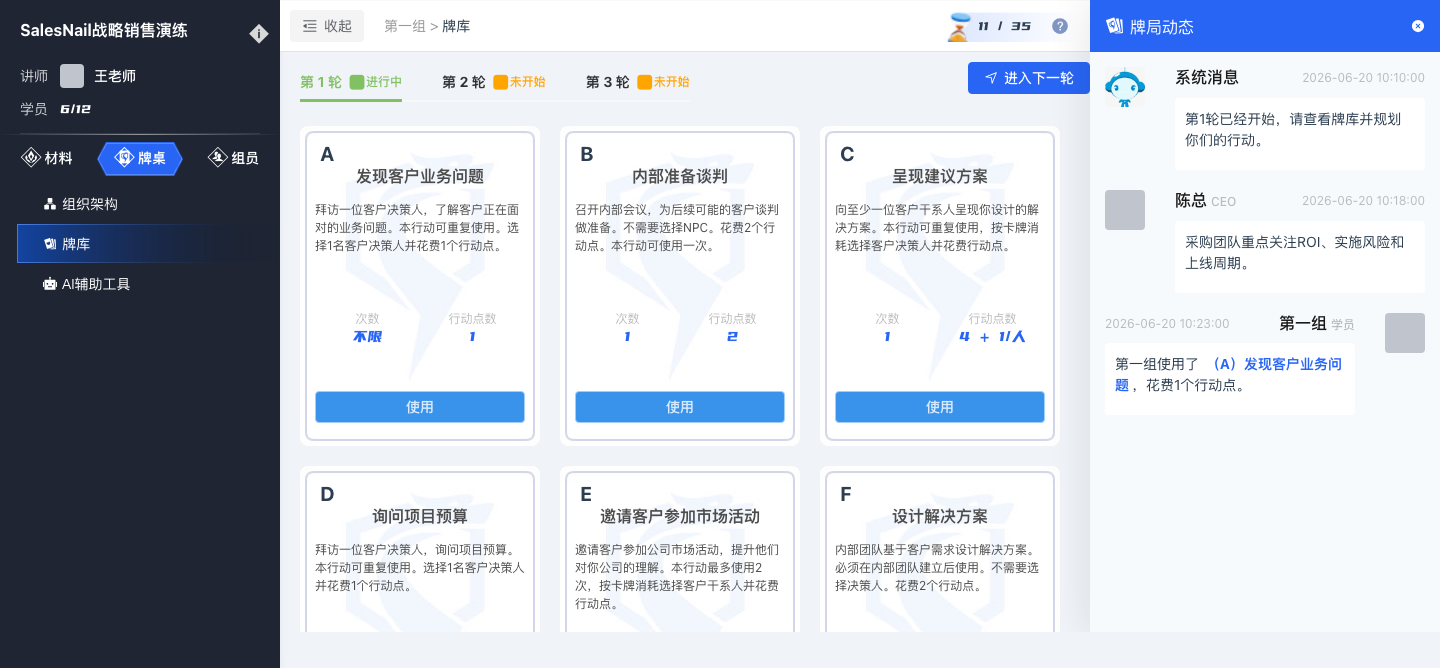Click the 牌局动态 panel cards icon

(1115, 26)
